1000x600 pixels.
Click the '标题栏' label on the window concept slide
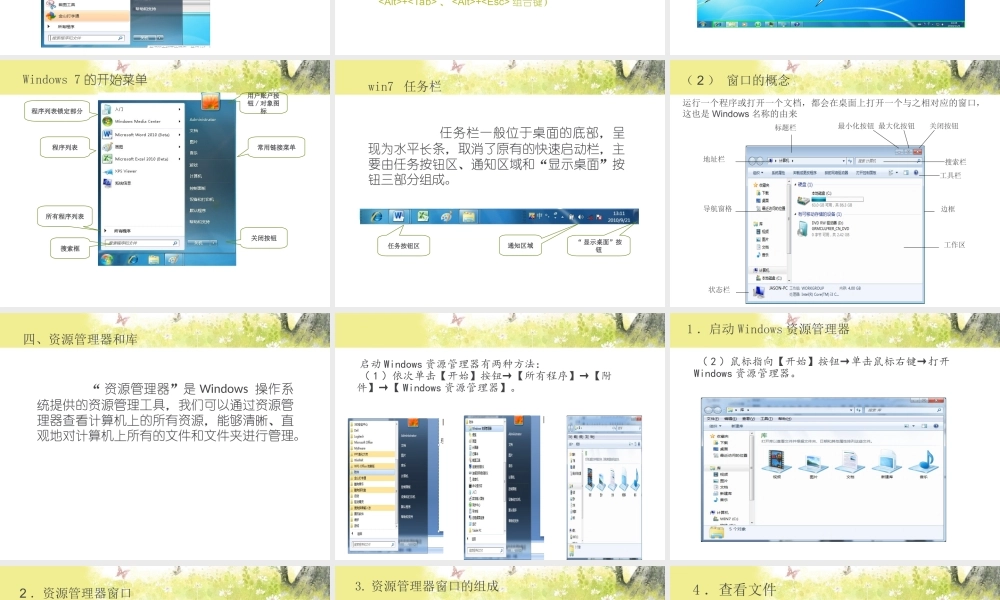click(785, 128)
